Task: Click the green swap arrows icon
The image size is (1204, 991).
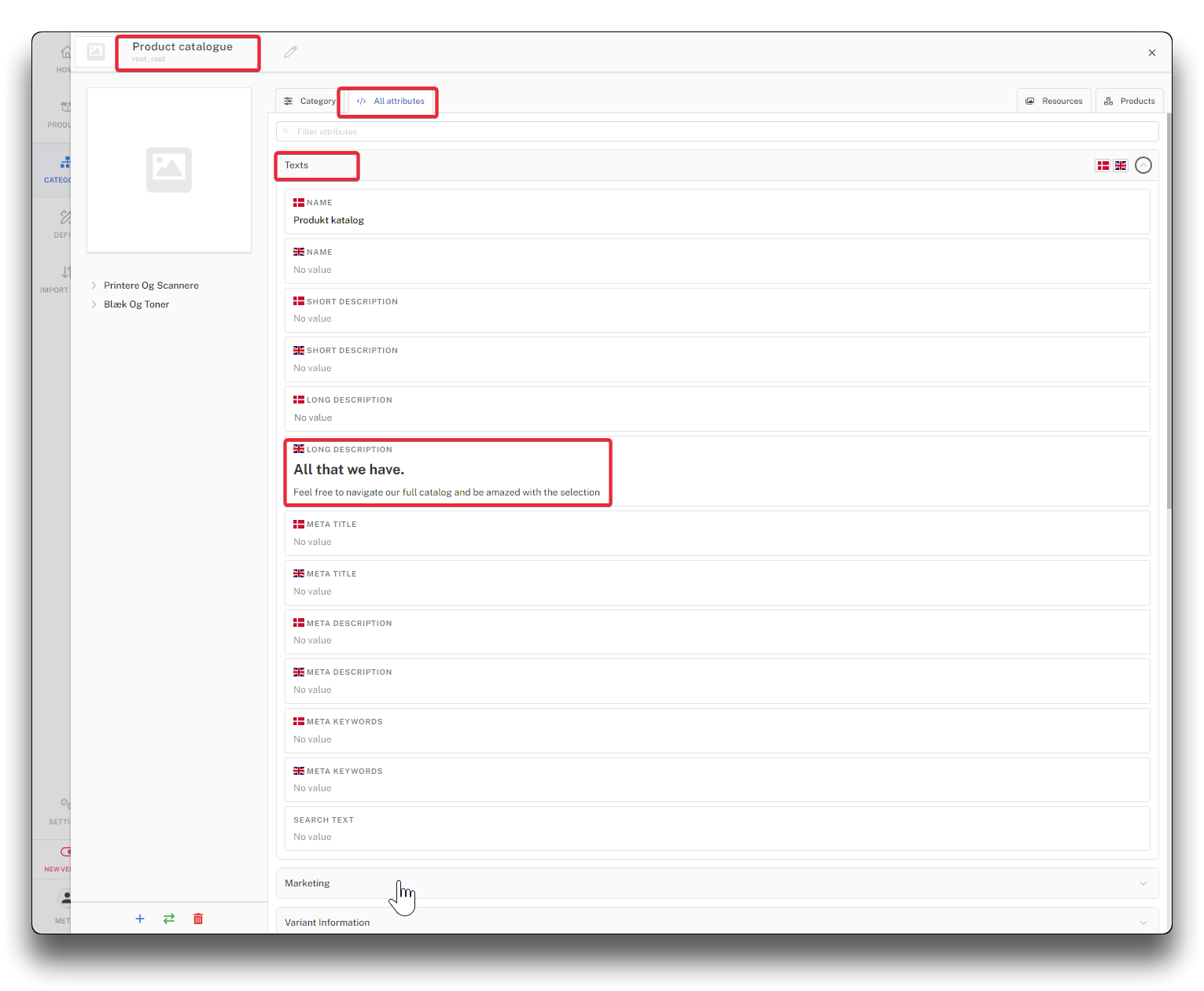Action: (x=169, y=919)
